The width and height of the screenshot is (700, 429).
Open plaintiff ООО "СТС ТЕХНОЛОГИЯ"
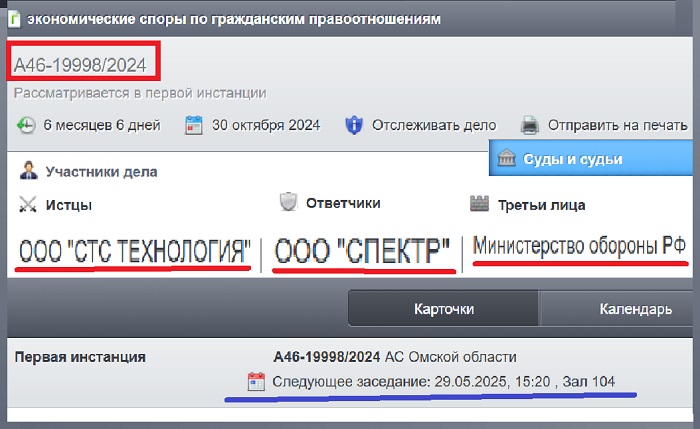[134, 251]
